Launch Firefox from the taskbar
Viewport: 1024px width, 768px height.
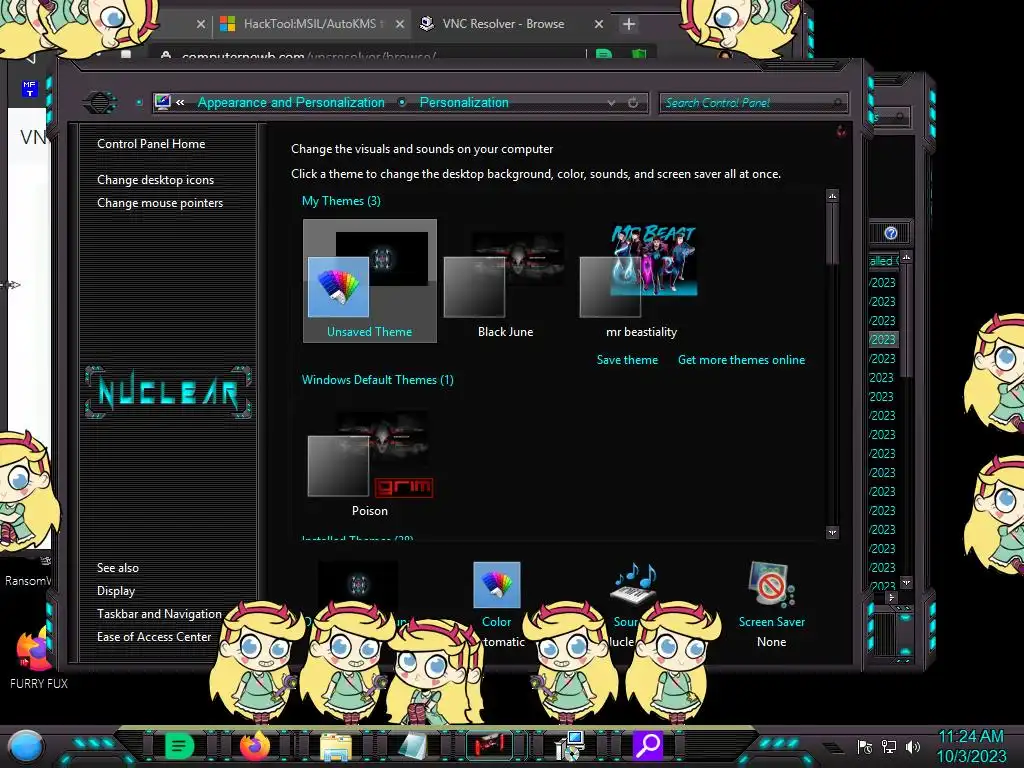(x=255, y=745)
